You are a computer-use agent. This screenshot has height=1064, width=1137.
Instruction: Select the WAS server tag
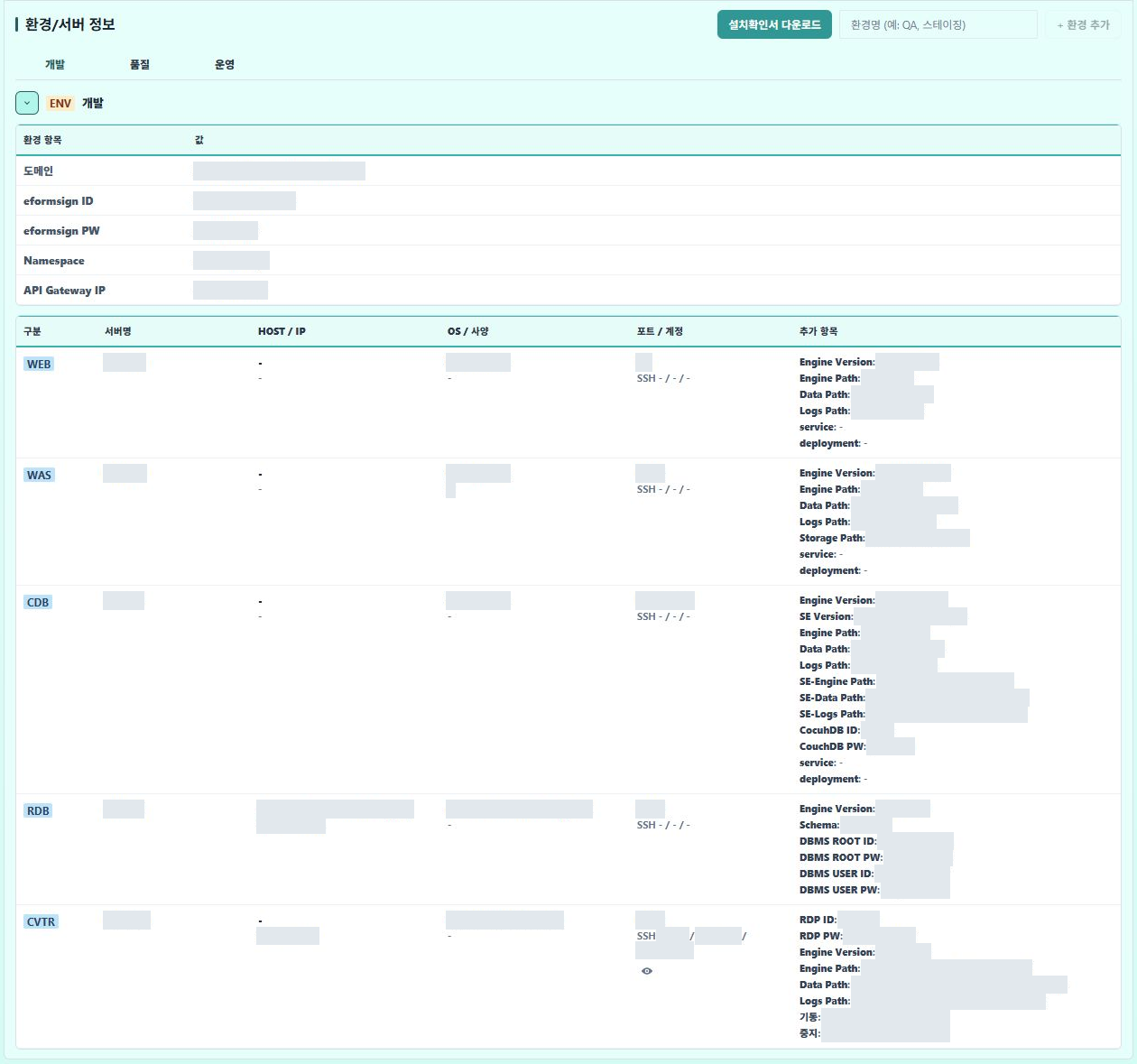point(39,475)
